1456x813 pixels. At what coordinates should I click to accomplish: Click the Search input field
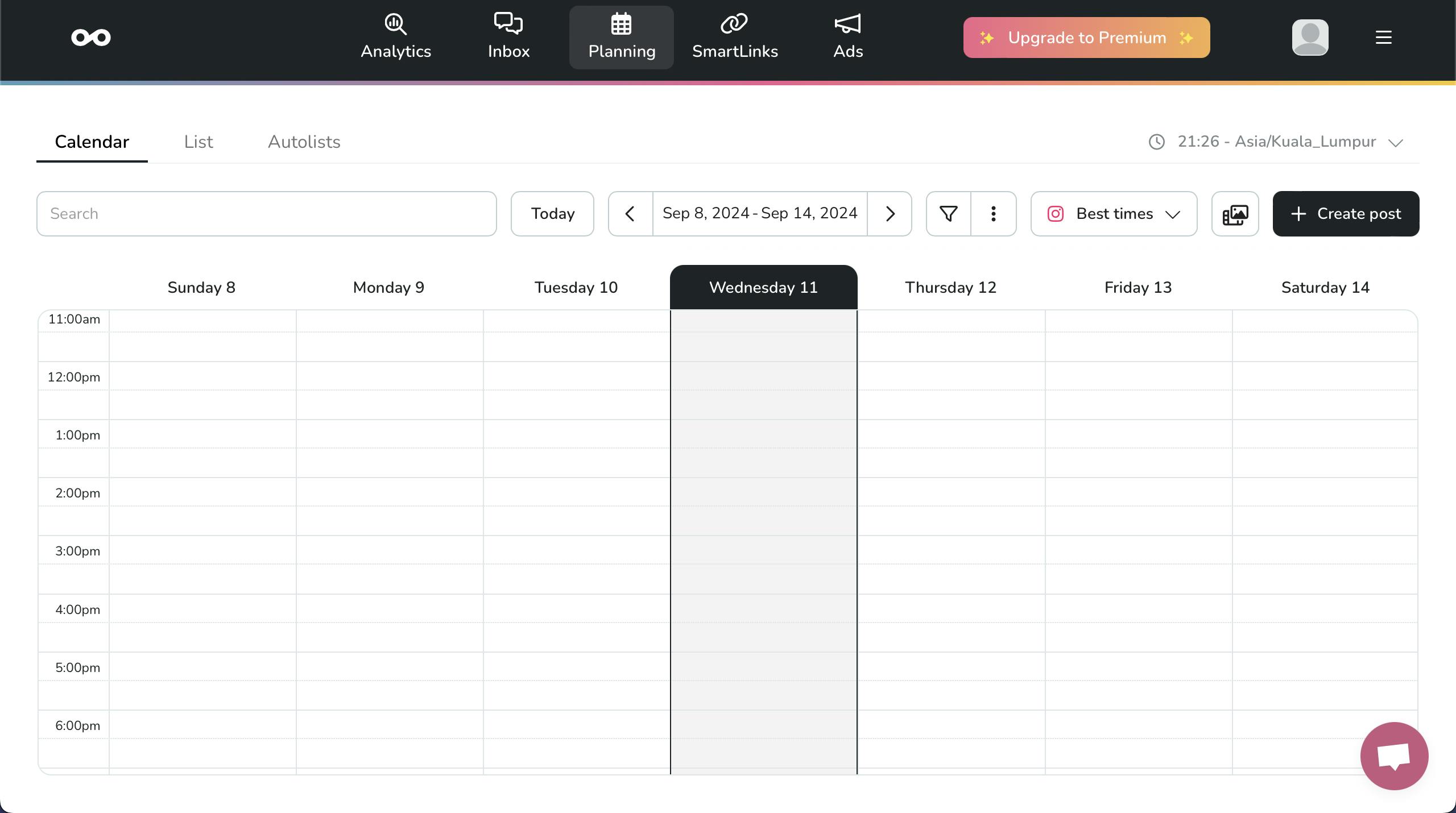266,213
